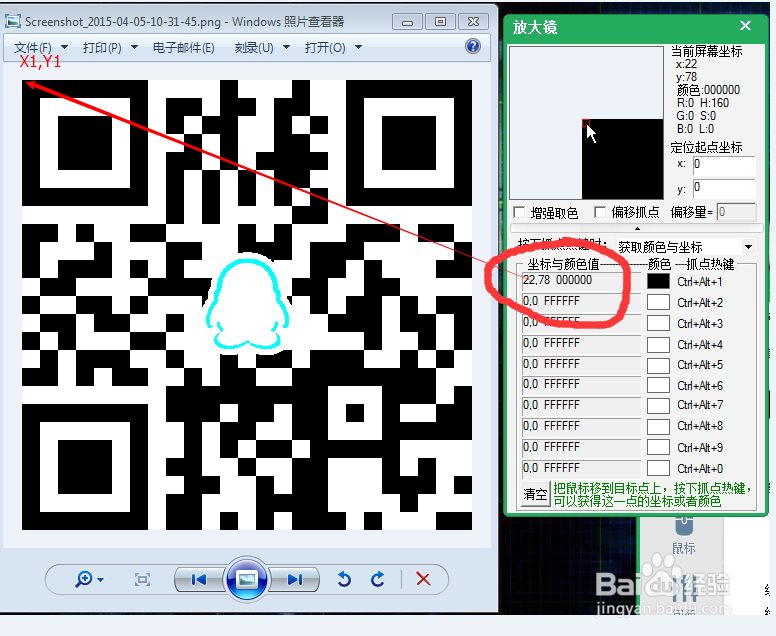The height and width of the screenshot is (636, 776).
Task: Open the 打印(P) menu
Action: (x=110, y=48)
